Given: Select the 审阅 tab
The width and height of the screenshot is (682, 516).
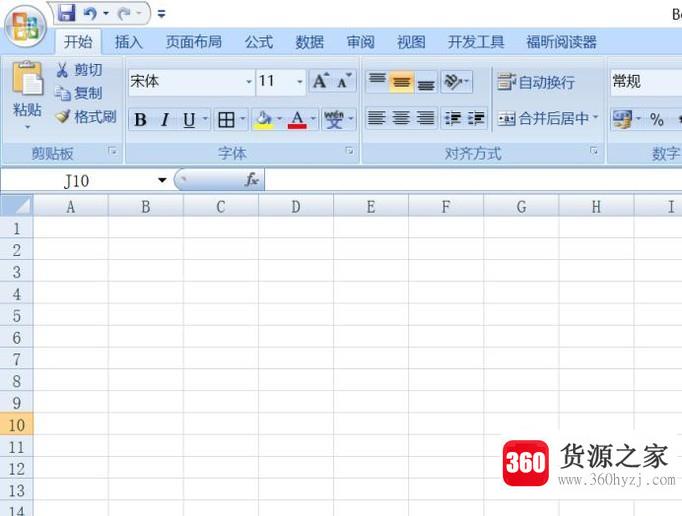Looking at the screenshot, I should [361, 42].
